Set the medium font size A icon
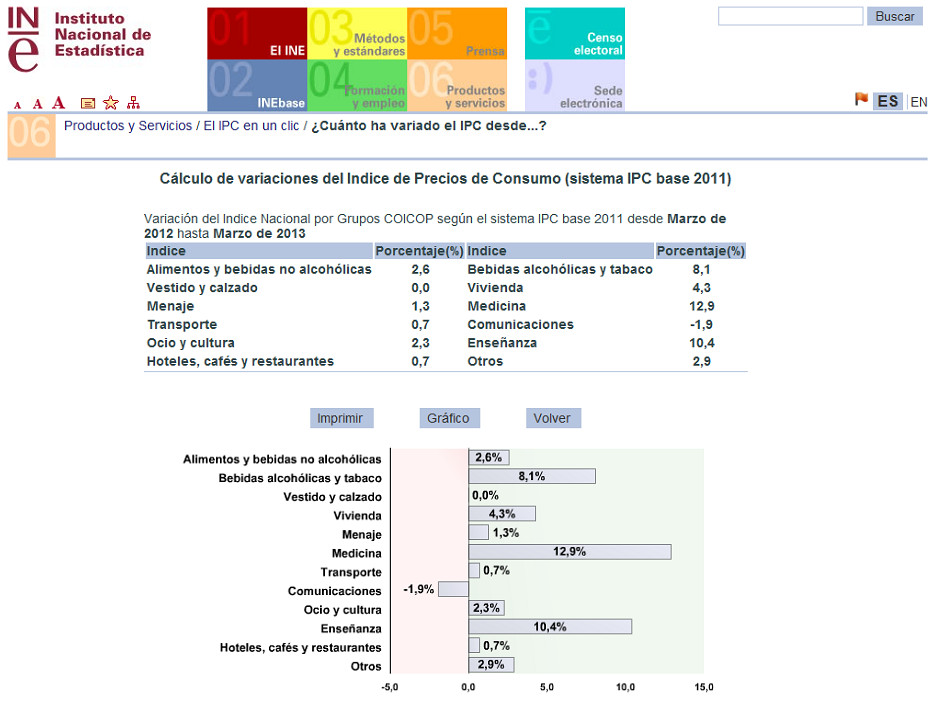This screenshot has height=710, width=940. click(38, 104)
